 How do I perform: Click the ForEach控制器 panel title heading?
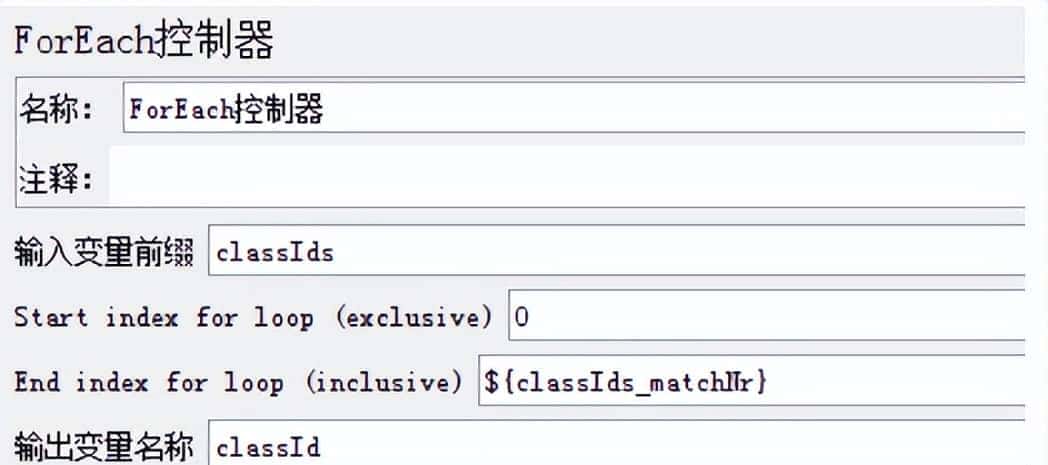144,42
